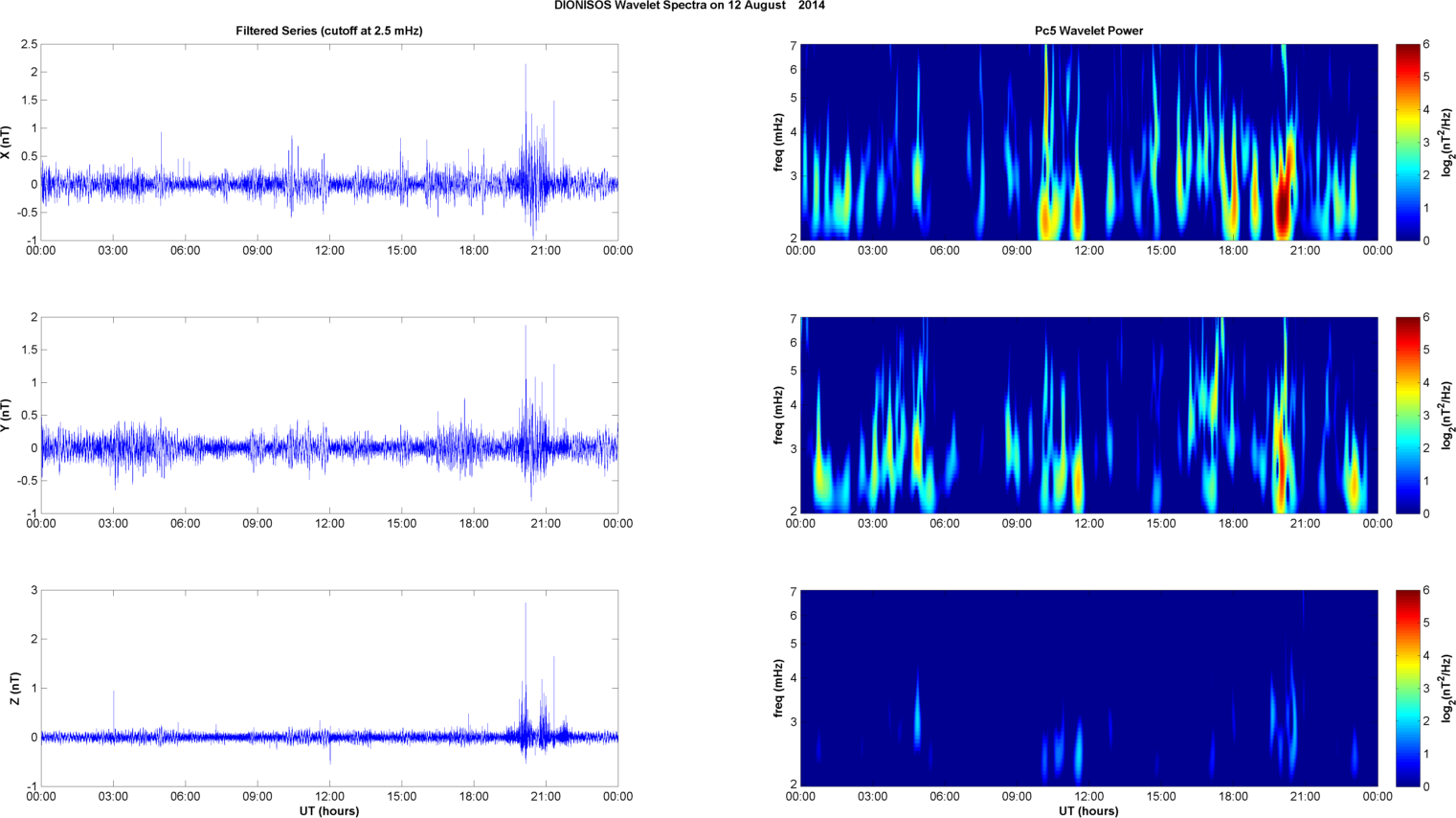Click the middle spectrogram's colorbar
The image size is (1456, 818).
tap(1407, 416)
